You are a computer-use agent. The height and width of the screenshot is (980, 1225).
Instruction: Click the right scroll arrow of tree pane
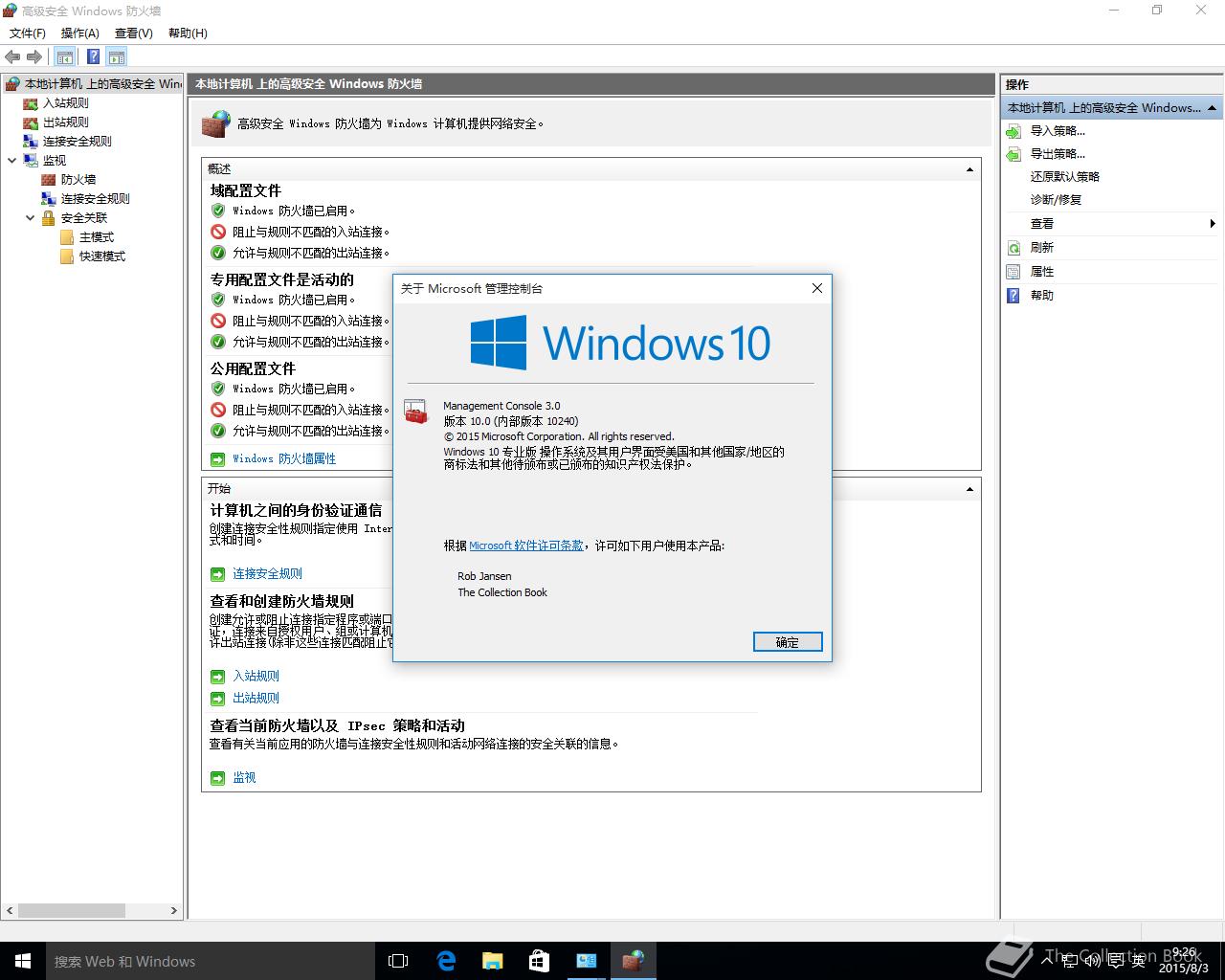coord(174,910)
